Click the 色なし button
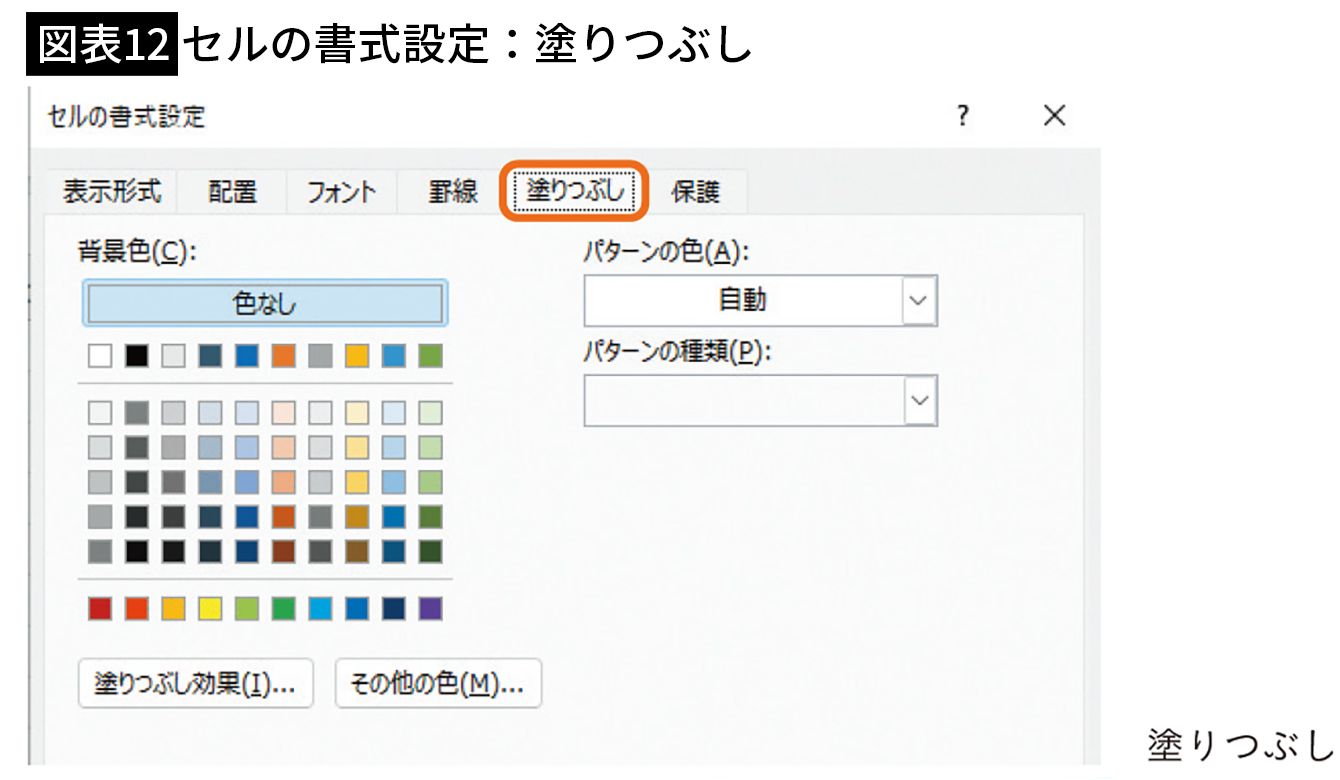Image resolution: width=1340 pixels, height=780 pixels. point(265,303)
